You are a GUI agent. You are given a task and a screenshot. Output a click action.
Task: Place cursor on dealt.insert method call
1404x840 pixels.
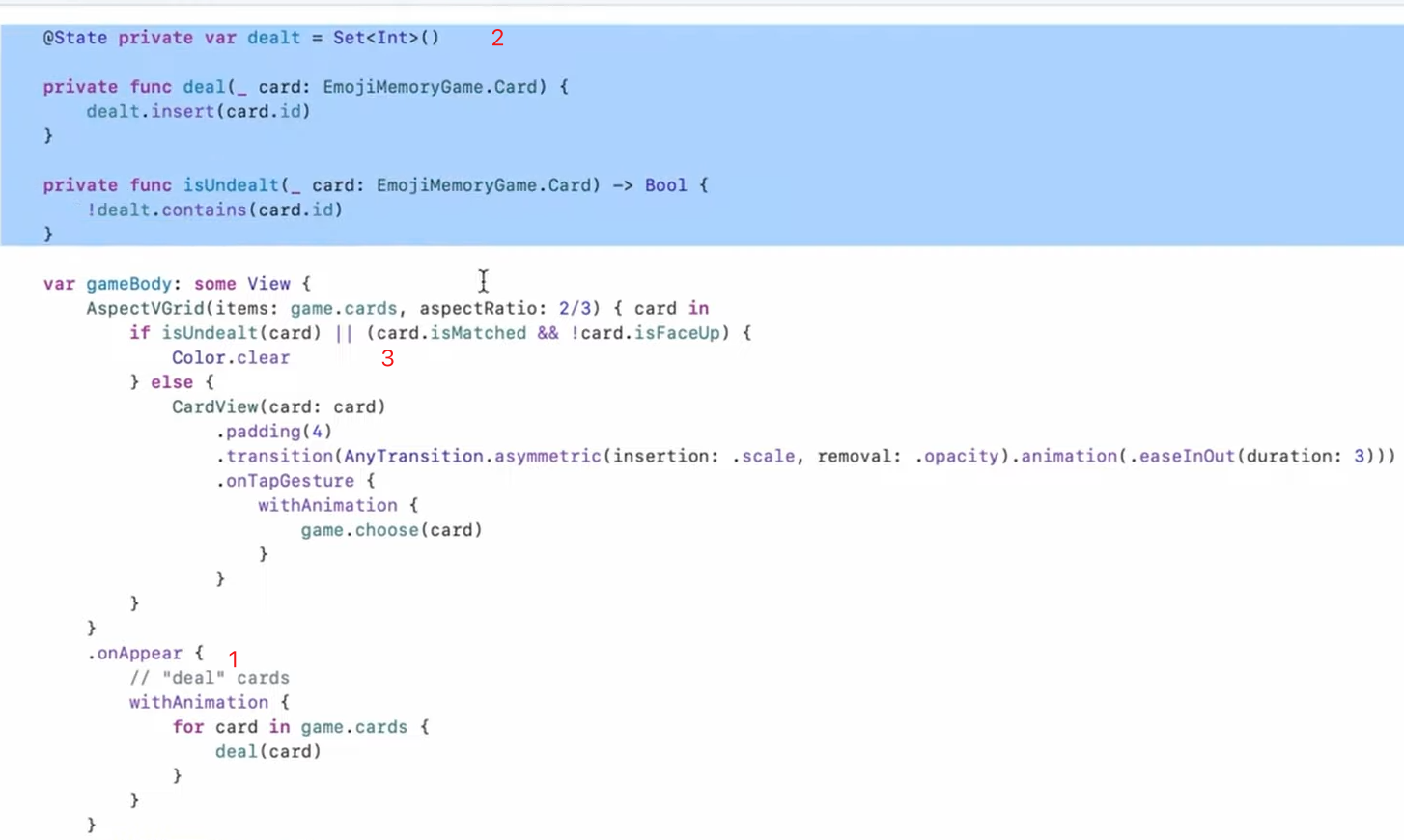click(x=150, y=112)
